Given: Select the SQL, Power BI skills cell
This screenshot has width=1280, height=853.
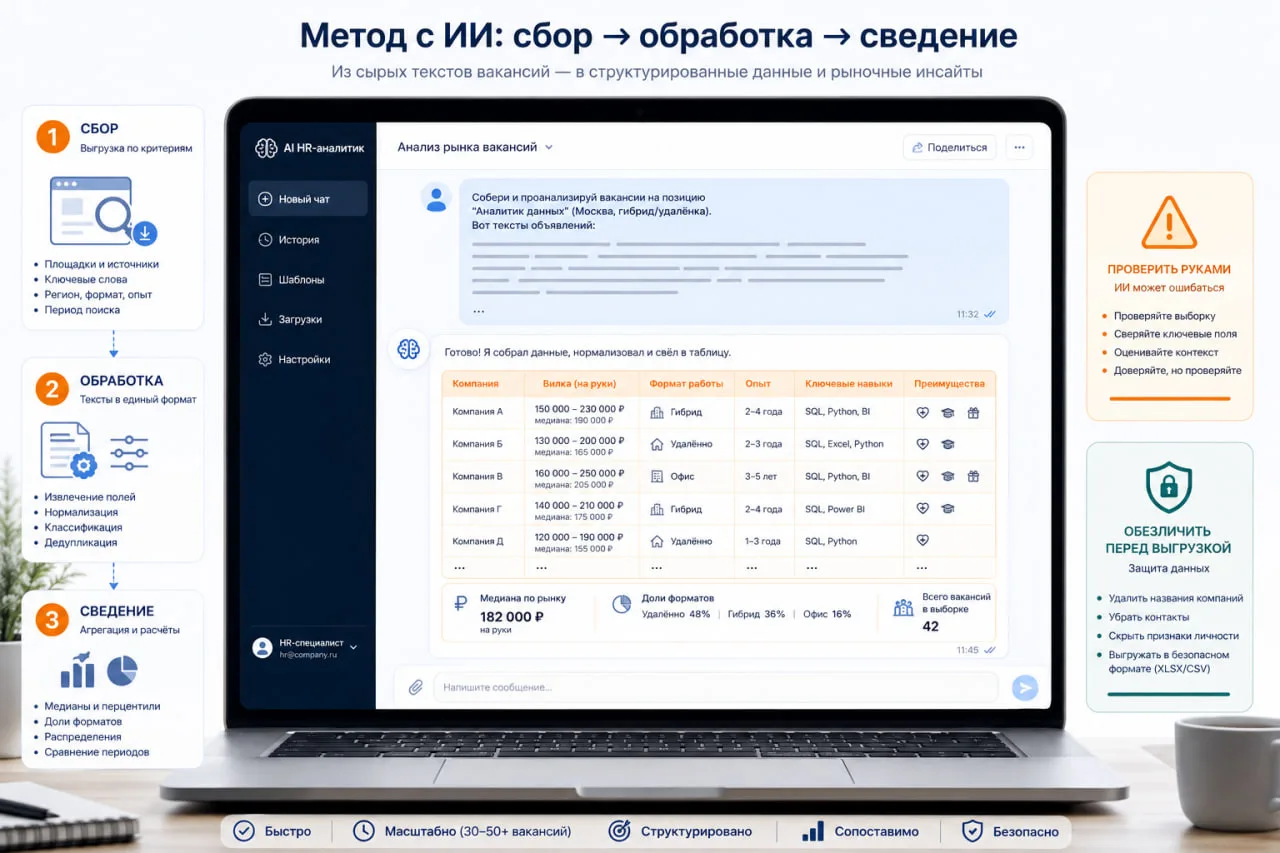Looking at the screenshot, I should pos(836,509).
